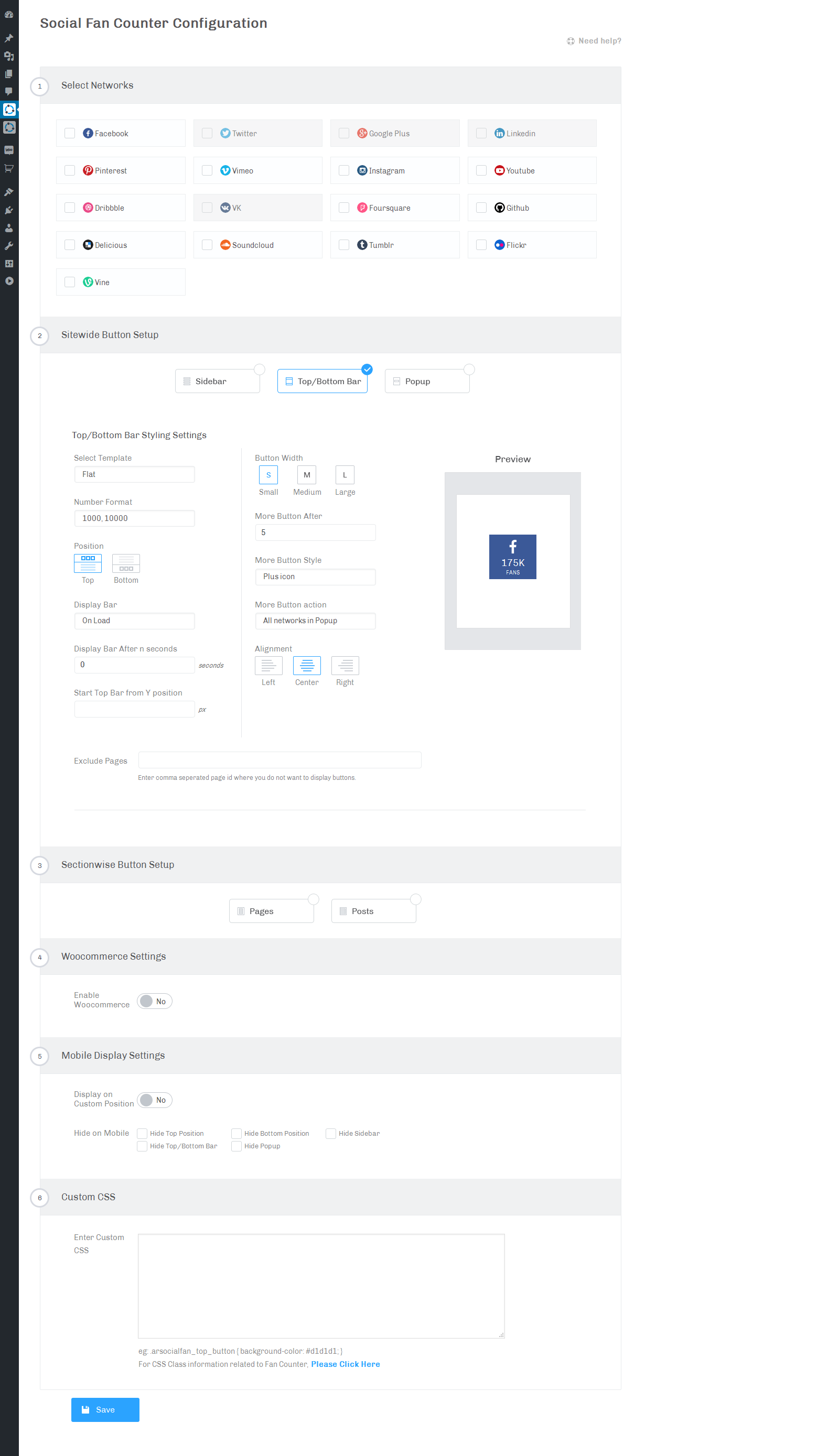Click the Youtube network logo icon
The height and width of the screenshot is (1456, 839).
(500, 170)
